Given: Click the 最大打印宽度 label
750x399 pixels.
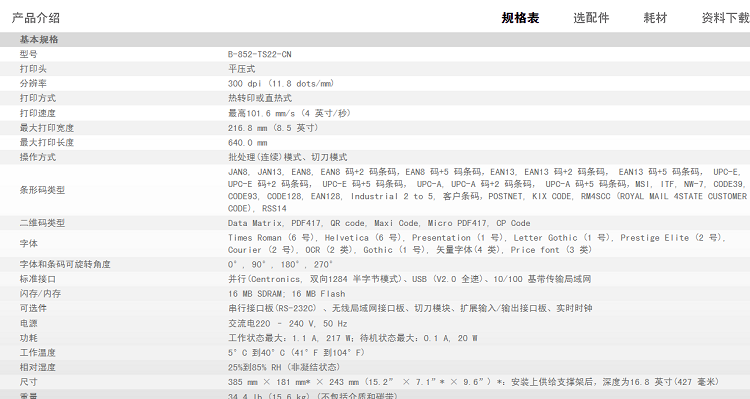Looking at the screenshot, I should pyautogui.click(x=47, y=128).
